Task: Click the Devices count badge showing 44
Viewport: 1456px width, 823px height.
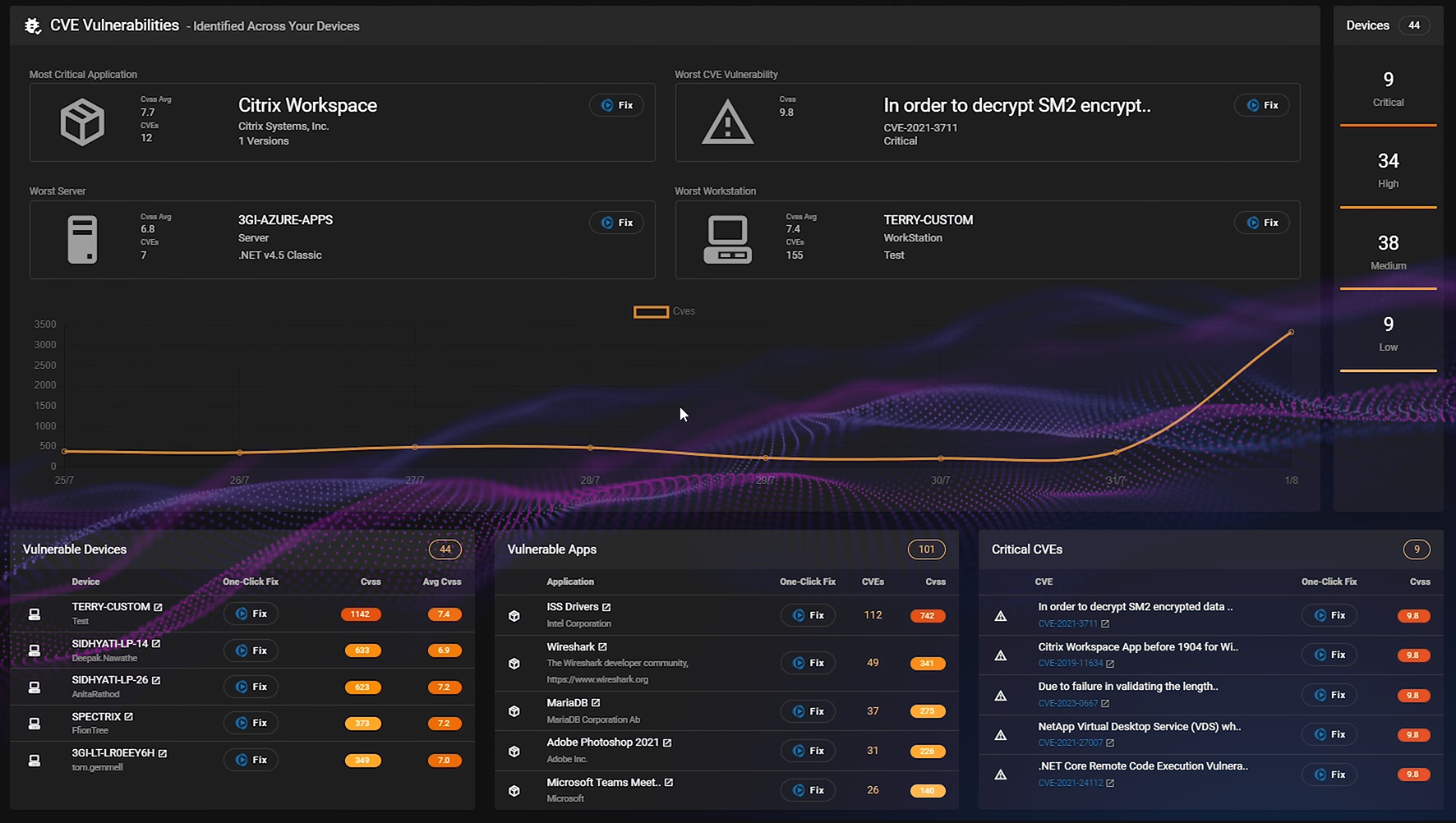Action: point(1414,25)
